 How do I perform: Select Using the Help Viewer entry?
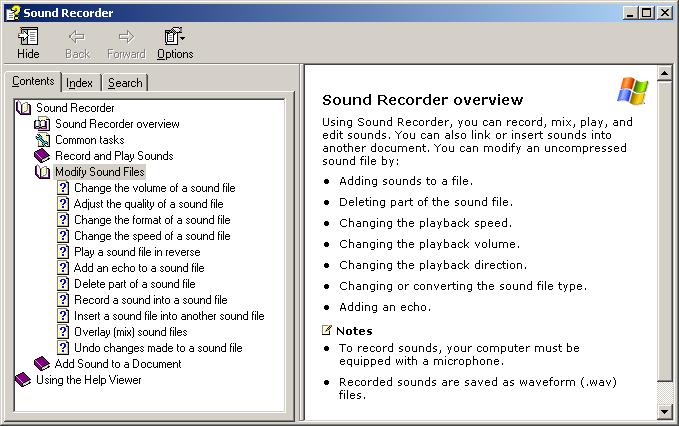click(89, 380)
